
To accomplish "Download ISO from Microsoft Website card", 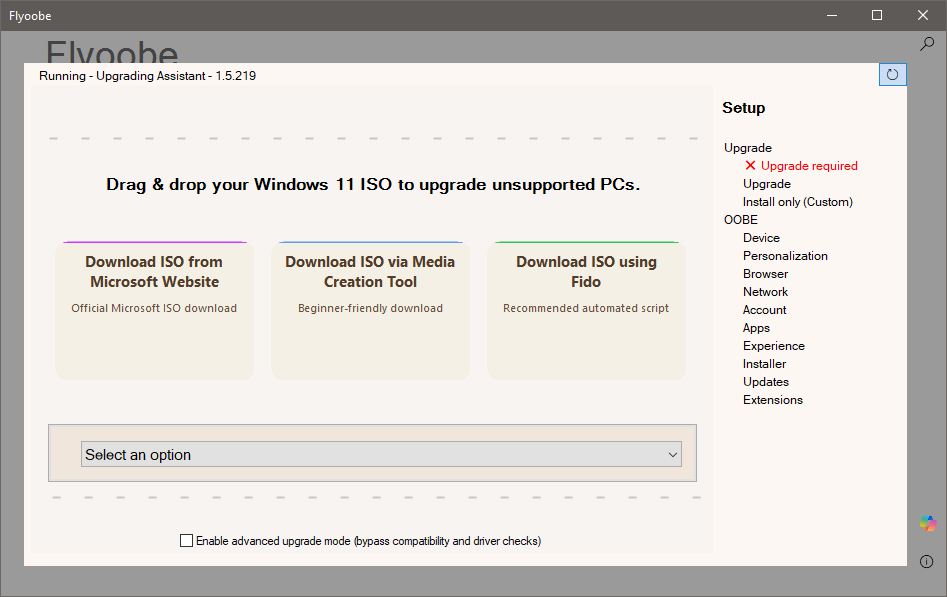I will [x=155, y=311].
